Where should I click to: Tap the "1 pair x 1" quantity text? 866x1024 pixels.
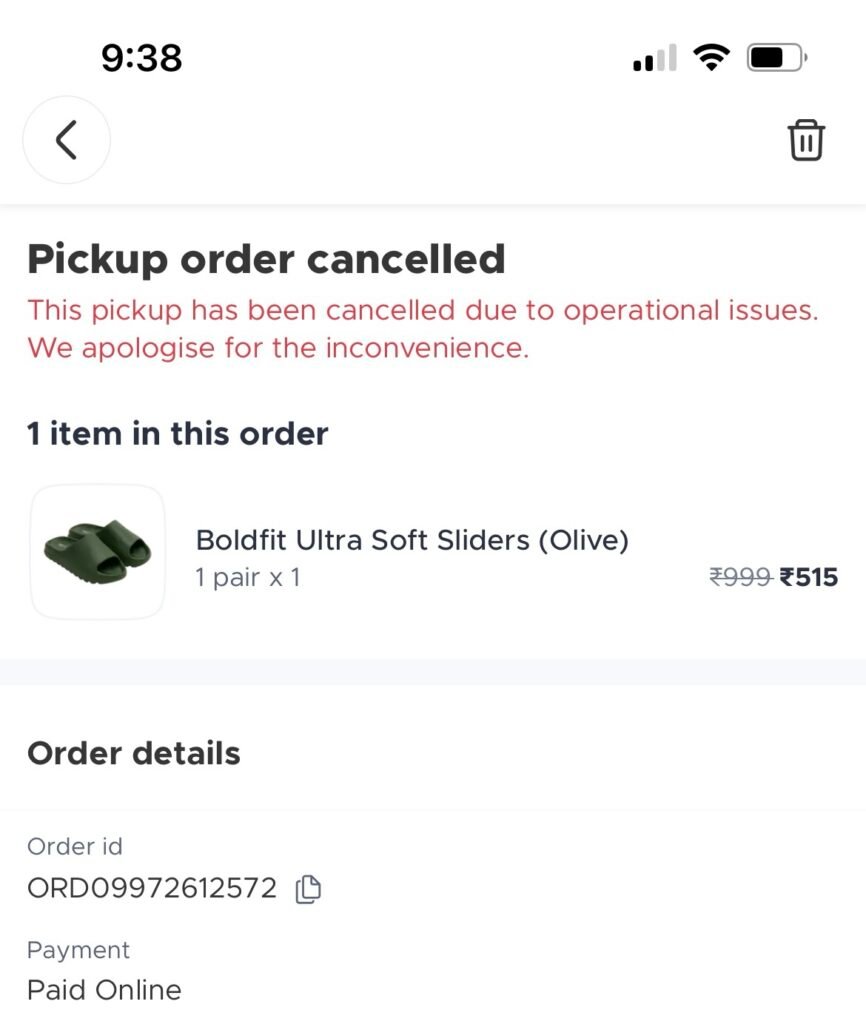click(248, 577)
